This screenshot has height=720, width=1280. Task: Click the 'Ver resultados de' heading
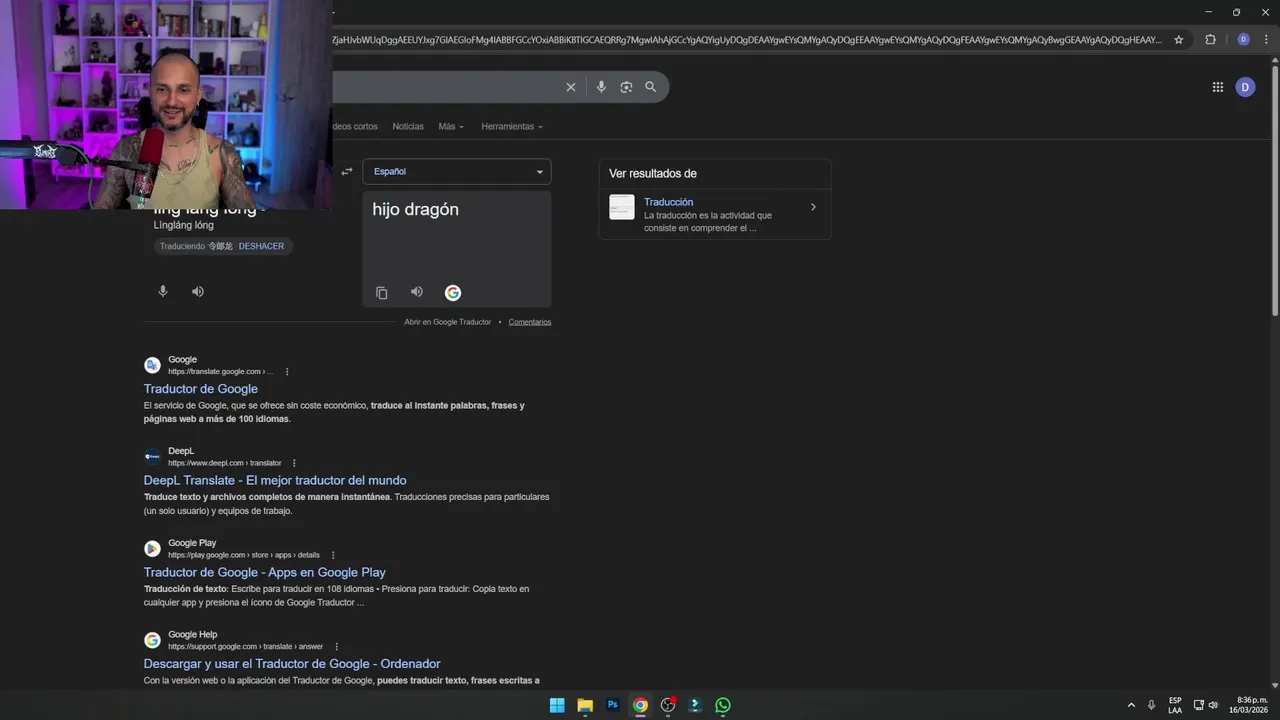click(653, 173)
